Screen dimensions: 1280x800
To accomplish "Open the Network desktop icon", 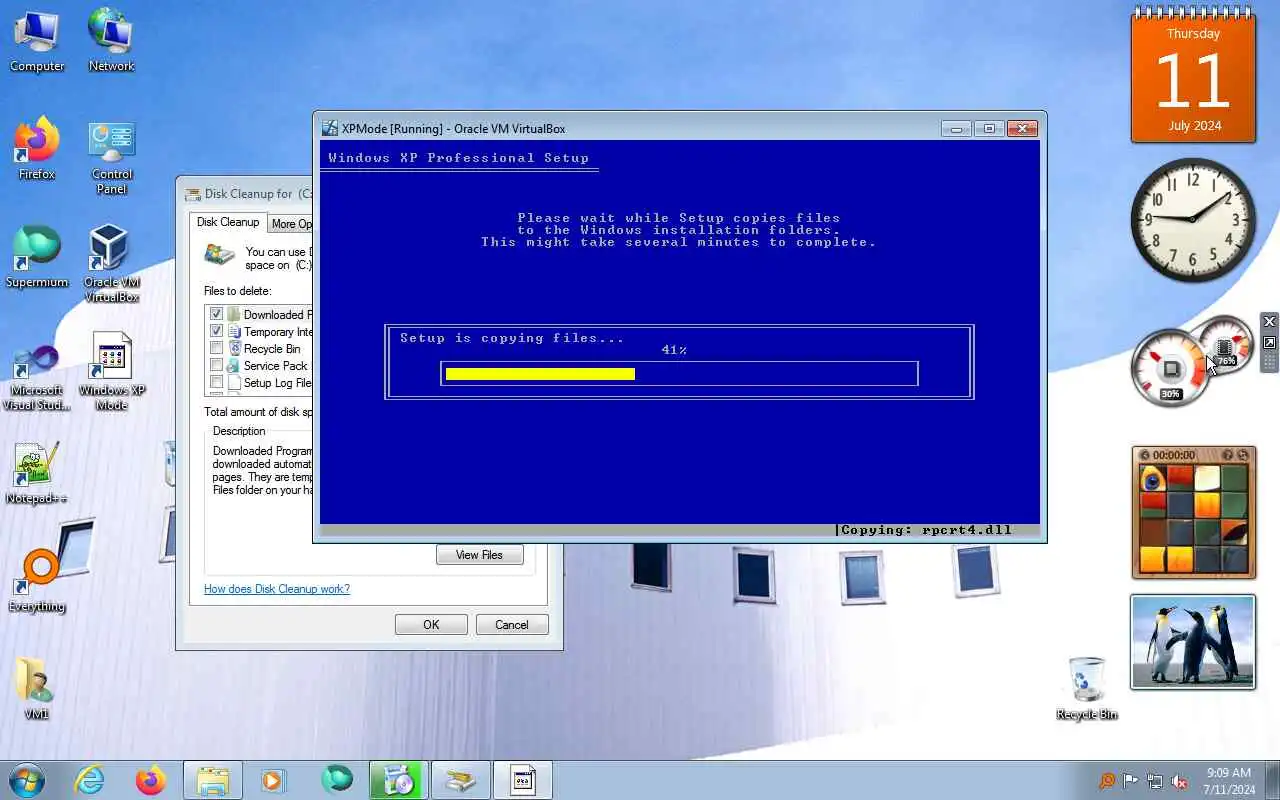I will [111, 40].
